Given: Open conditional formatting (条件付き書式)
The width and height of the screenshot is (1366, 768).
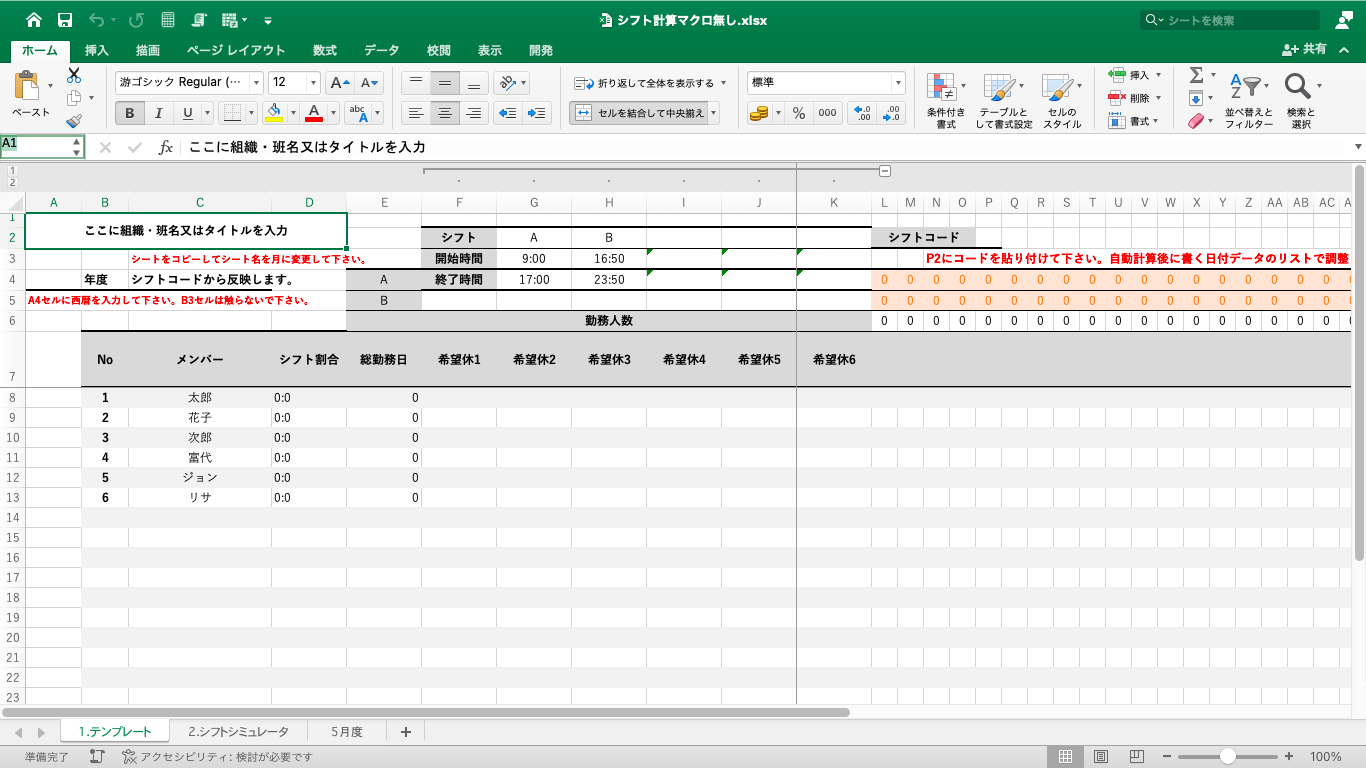Looking at the screenshot, I should 945,101.
